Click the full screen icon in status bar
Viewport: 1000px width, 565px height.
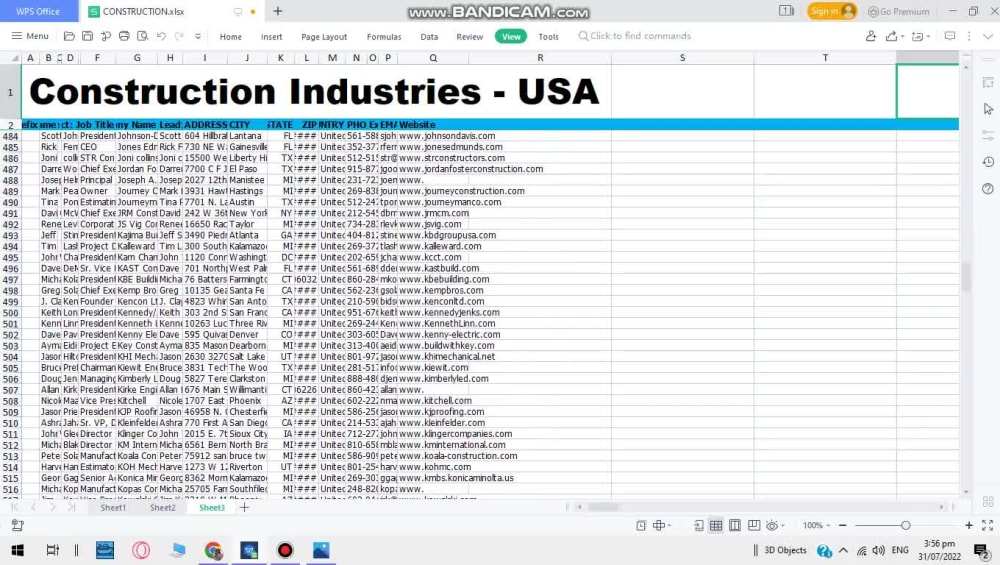987,525
